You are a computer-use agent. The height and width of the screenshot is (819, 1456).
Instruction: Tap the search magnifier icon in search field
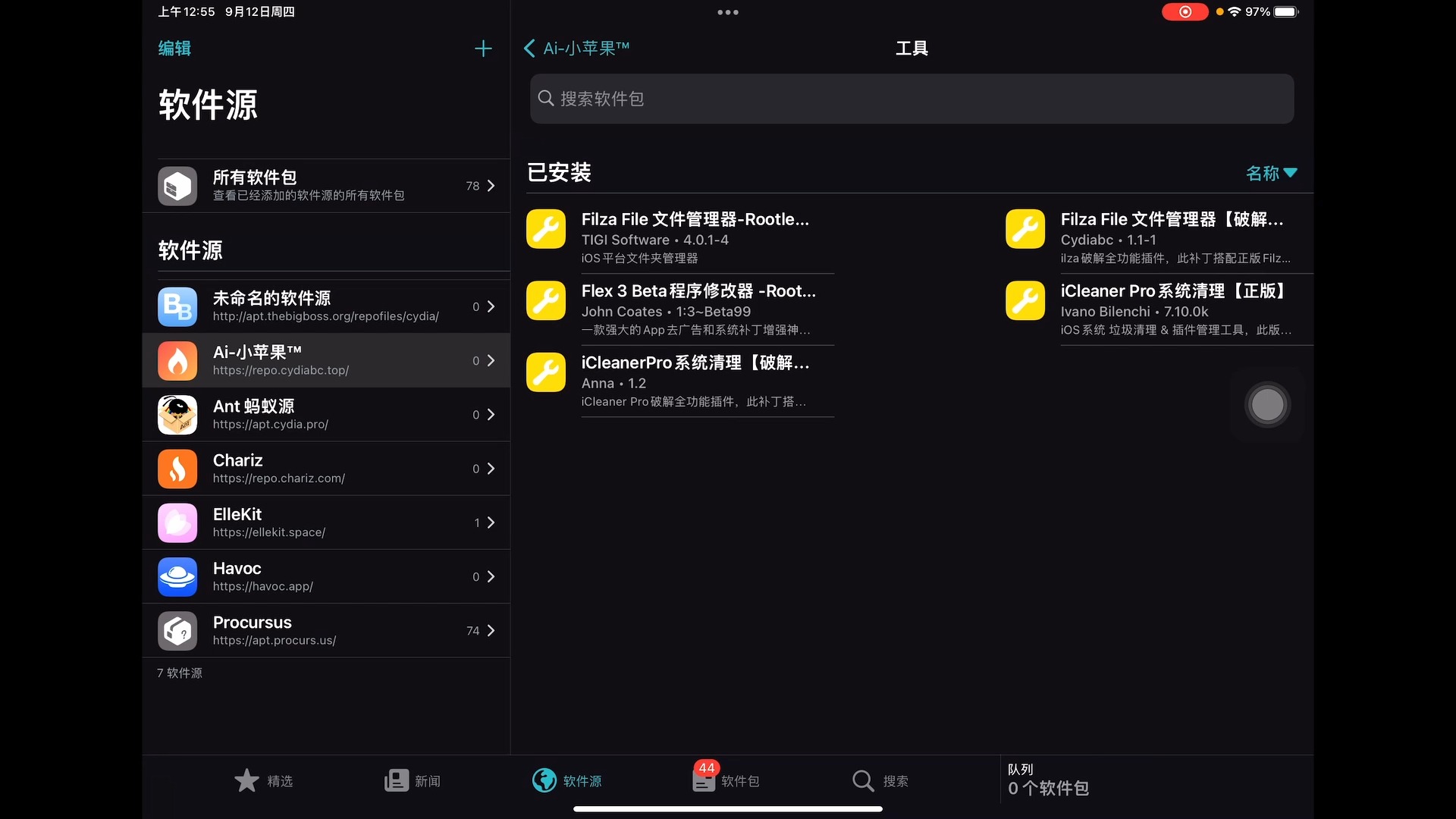coord(546,99)
